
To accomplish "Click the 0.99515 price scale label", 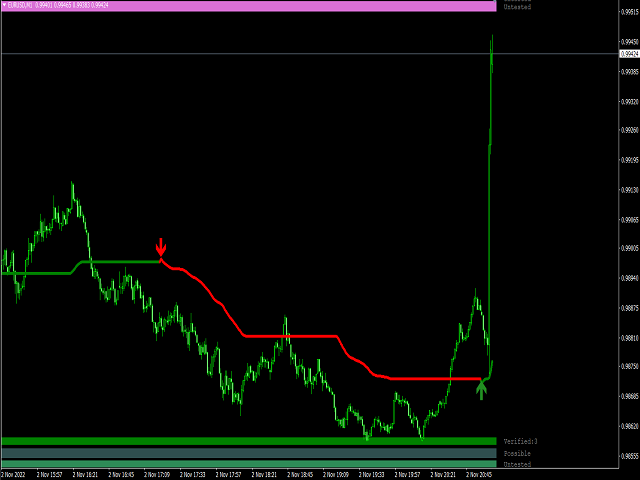I will [x=629, y=13].
